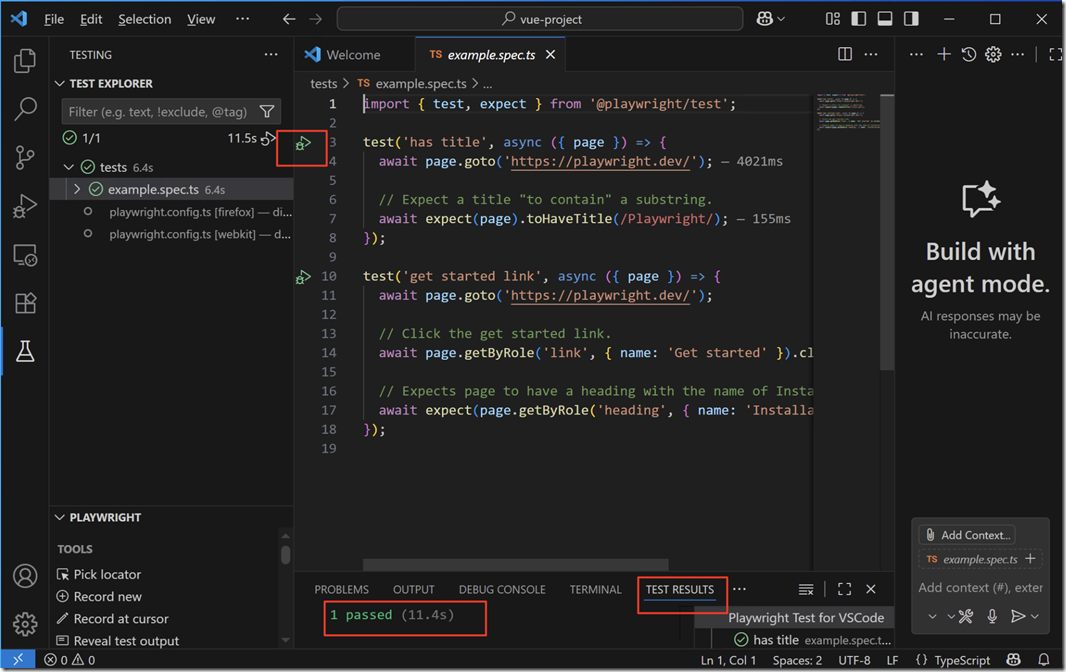
Task: Click Add Context button in chat
Action: (967, 535)
